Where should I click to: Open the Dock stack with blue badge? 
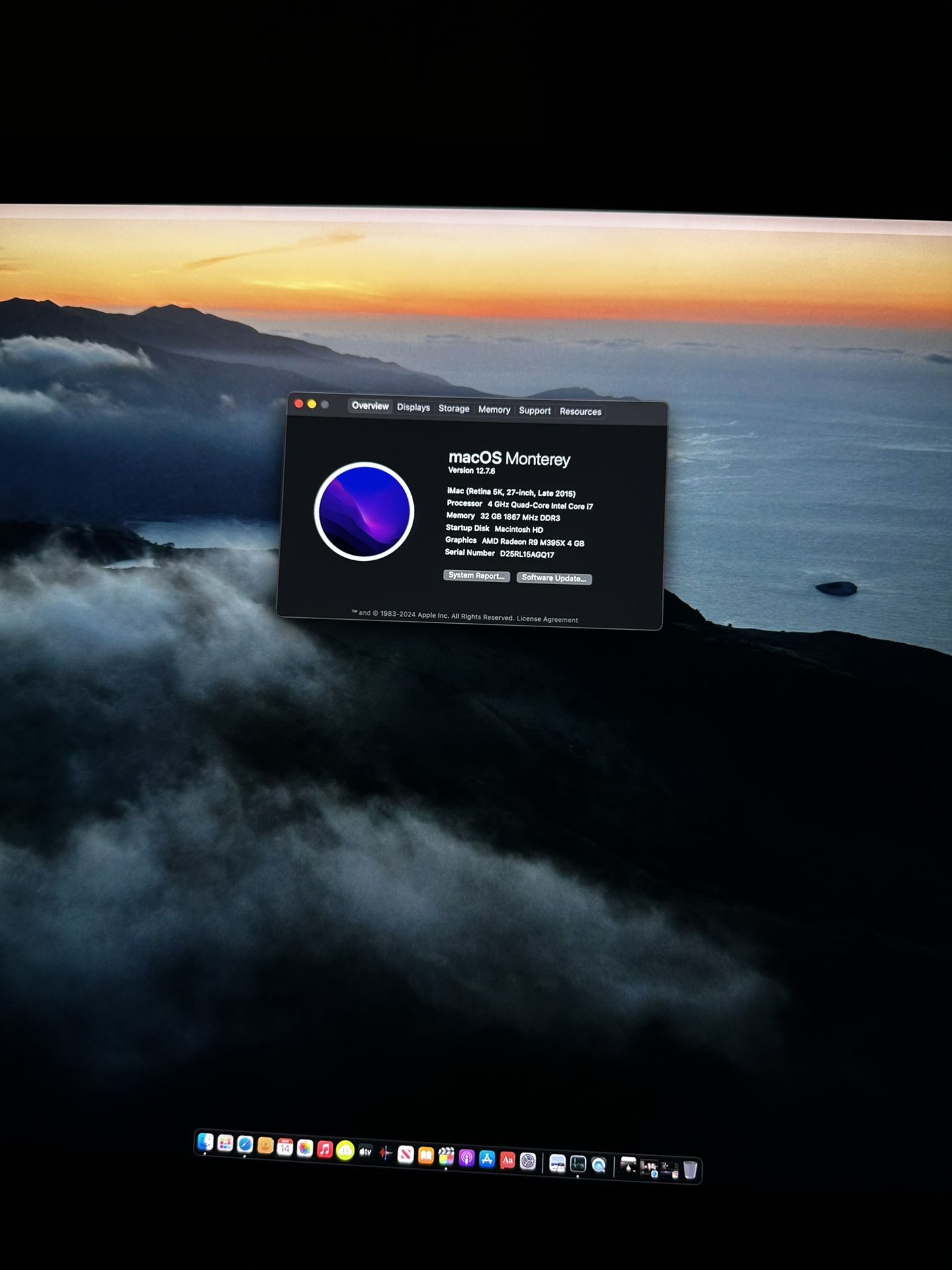(x=649, y=1169)
